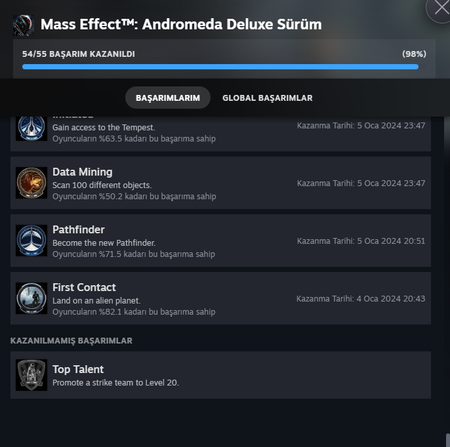Viewport: 450px width, 447px height.
Task: Open the First Contact achievement title
Action: pos(84,287)
